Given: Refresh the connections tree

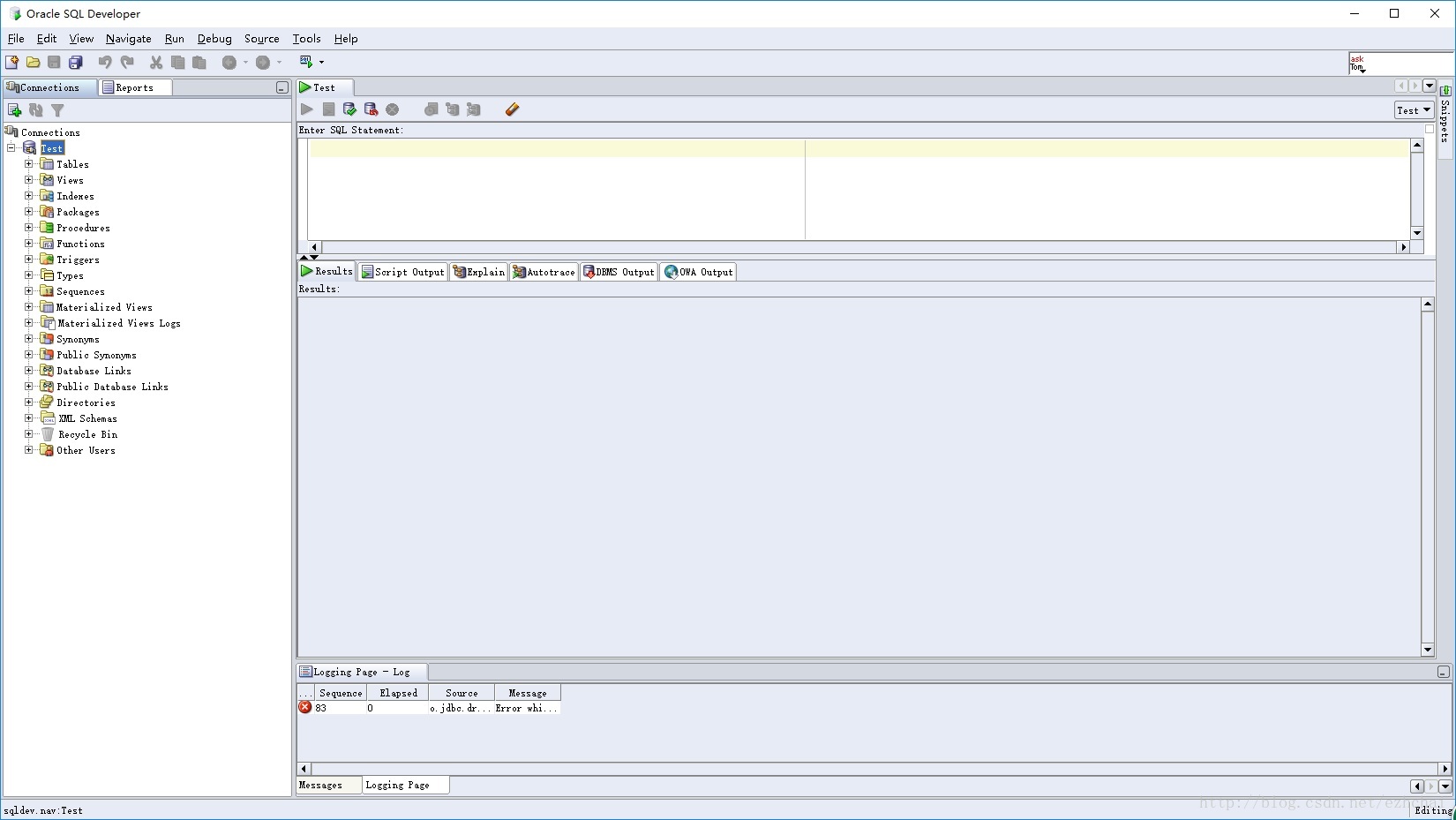Looking at the screenshot, I should (x=36, y=110).
